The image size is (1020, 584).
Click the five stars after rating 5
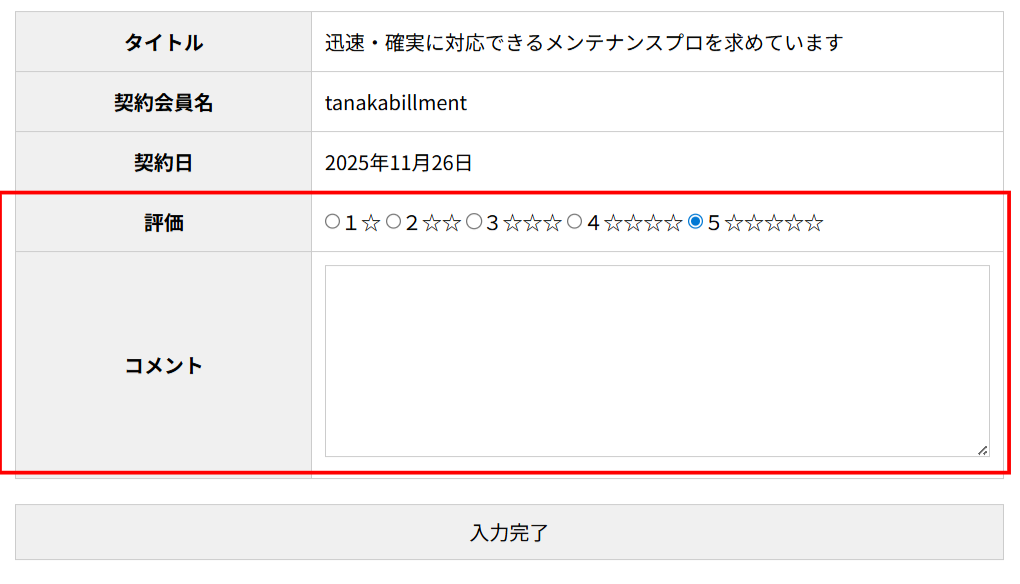[773, 223]
